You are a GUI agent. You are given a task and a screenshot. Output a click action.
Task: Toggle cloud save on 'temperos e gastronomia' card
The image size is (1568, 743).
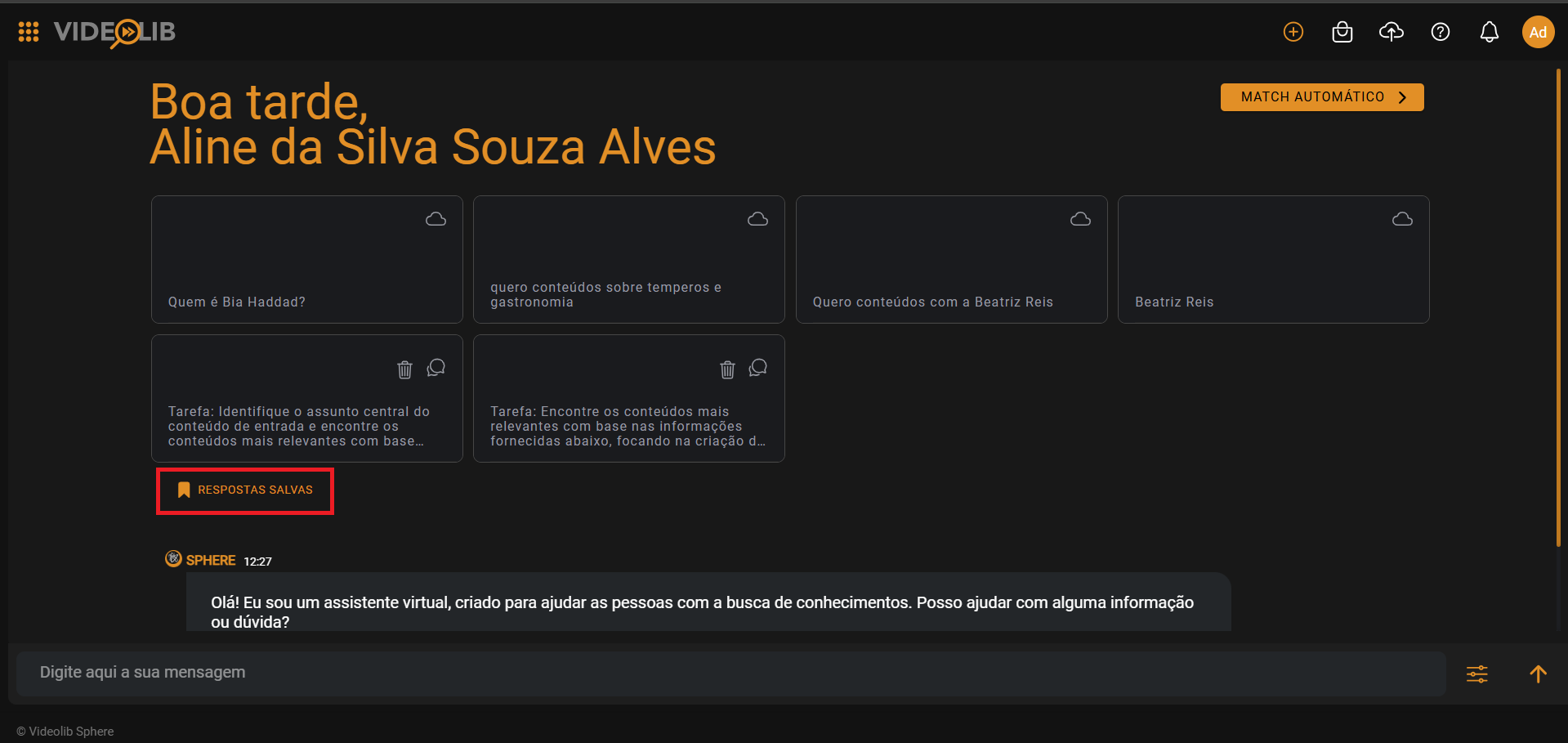[757, 219]
